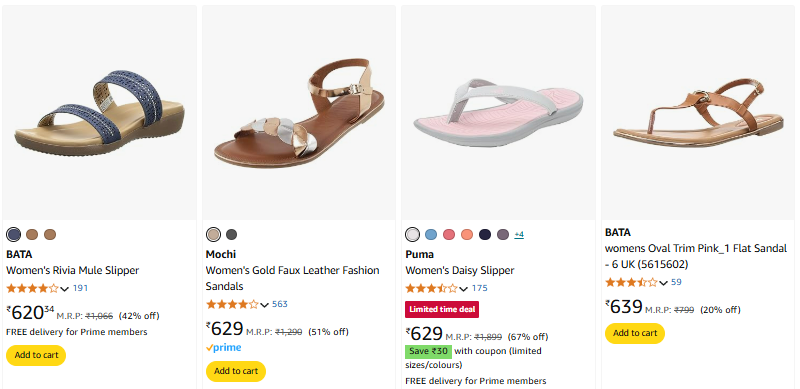
Task: Expand rating chevron for BATA Oval Trim sandal
Action: (x=663, y=283)
